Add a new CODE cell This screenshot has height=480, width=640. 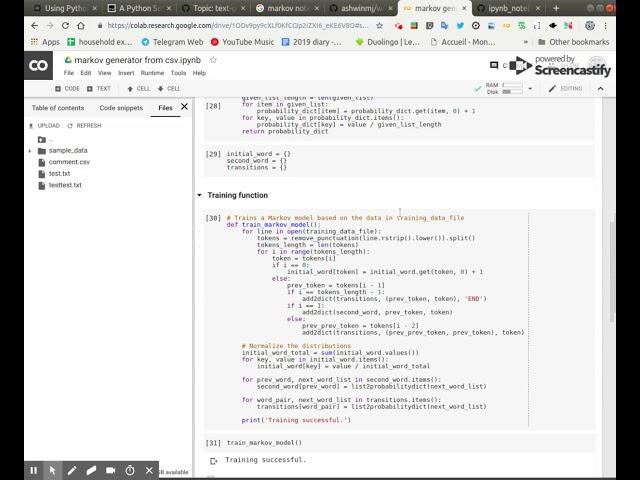67,89
